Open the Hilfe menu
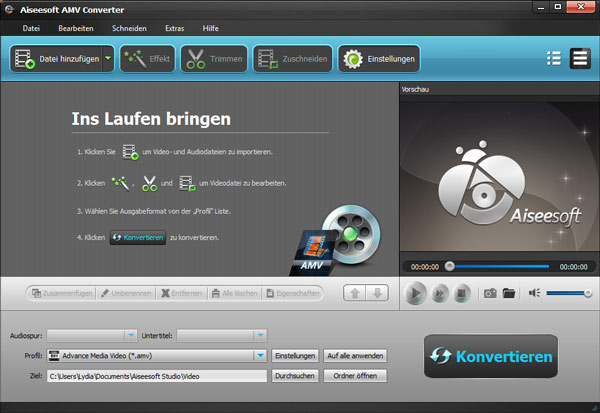This screenshot has height=413, width=600. [210, 28]
